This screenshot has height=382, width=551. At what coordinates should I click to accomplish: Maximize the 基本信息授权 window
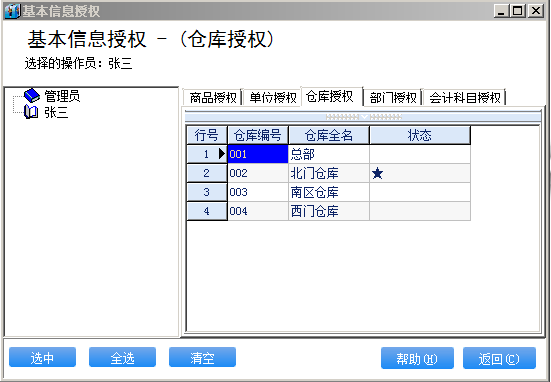click(518, 11)
